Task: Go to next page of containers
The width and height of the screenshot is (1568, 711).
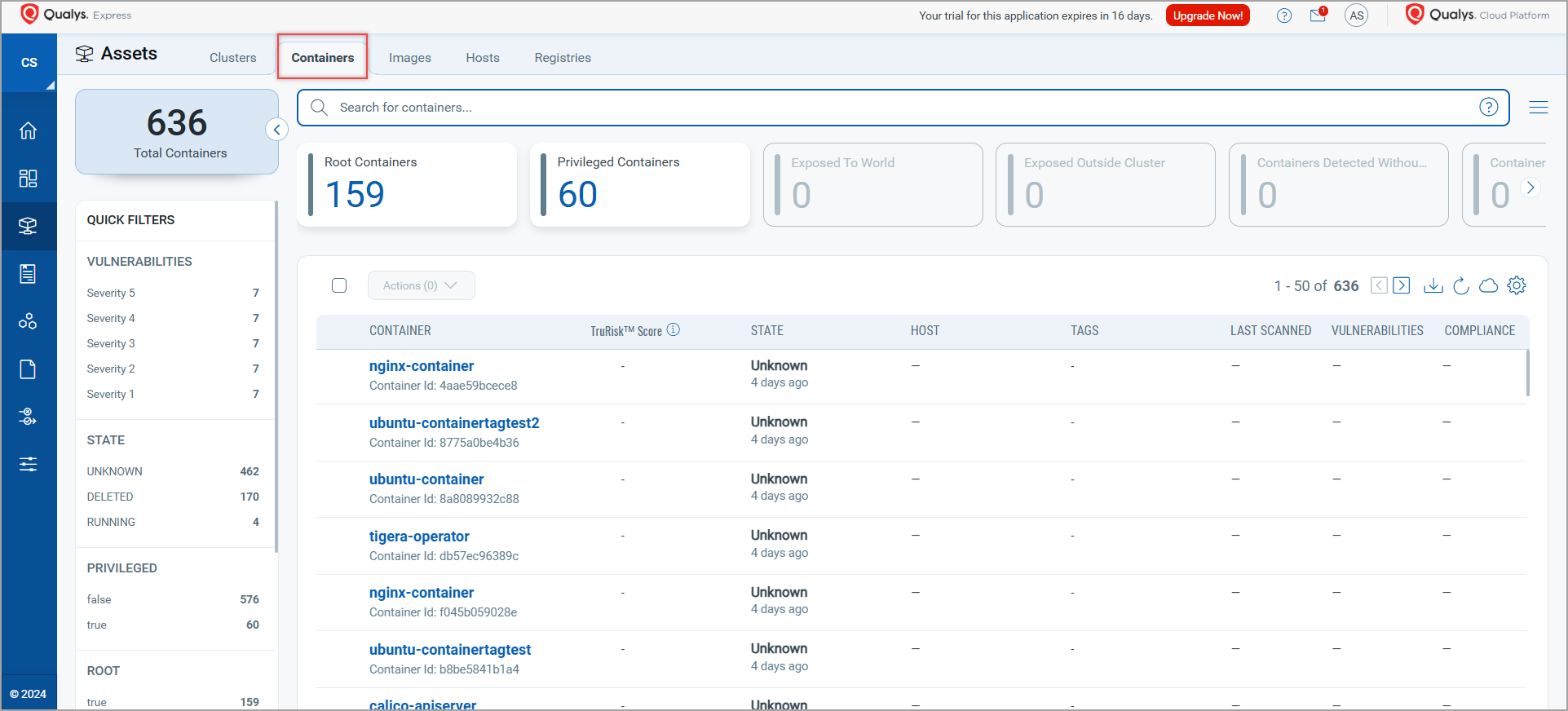Action: (1402, 285)
